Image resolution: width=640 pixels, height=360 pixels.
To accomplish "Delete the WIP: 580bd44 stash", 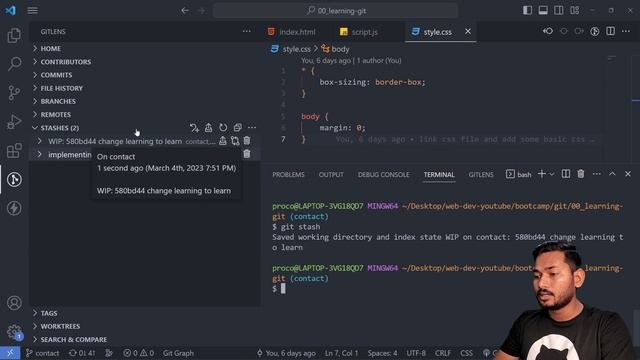I will coord(247,141).
